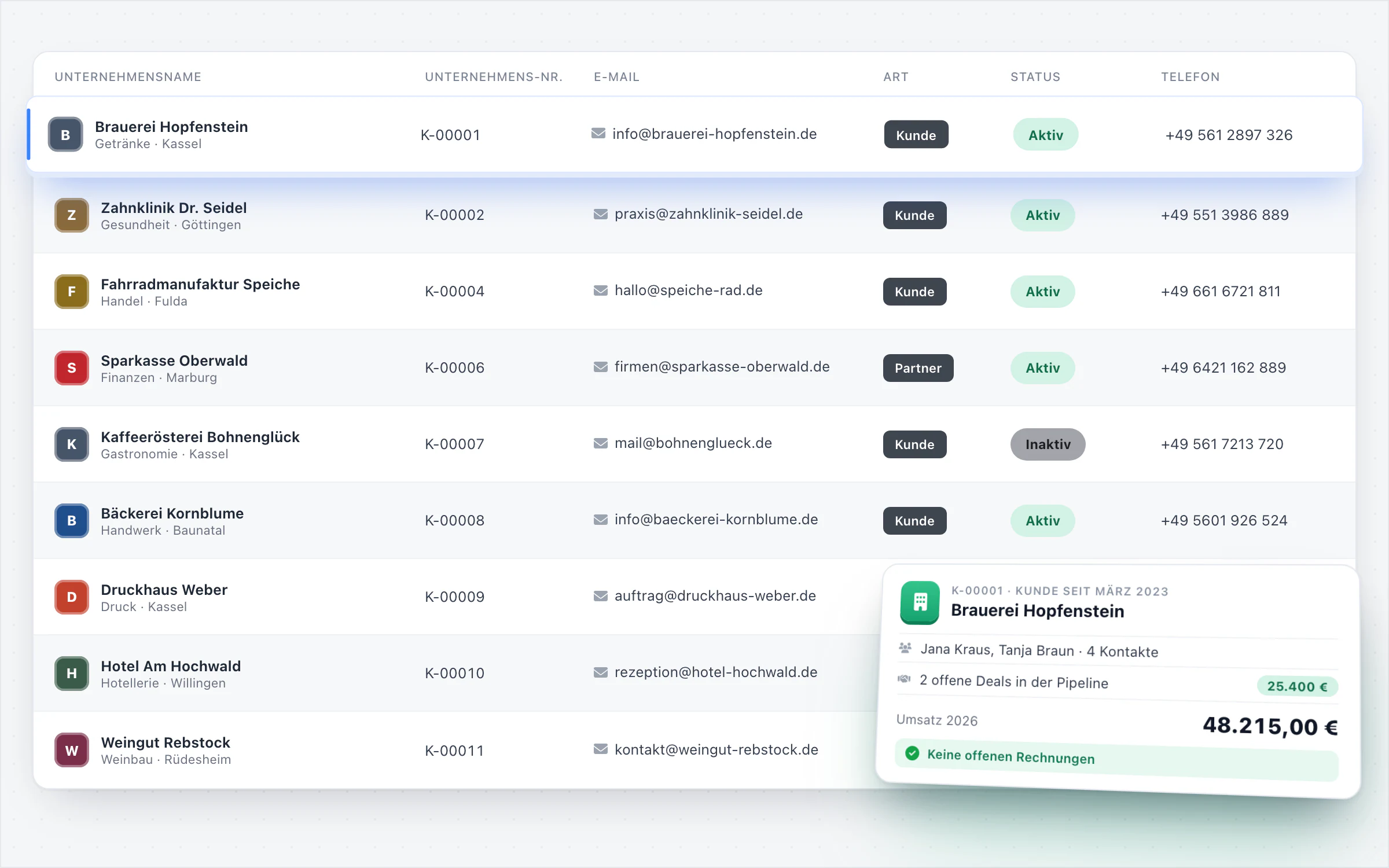Select company number K-00010
Screen dimensions: 1389x868
click(454, 673)
